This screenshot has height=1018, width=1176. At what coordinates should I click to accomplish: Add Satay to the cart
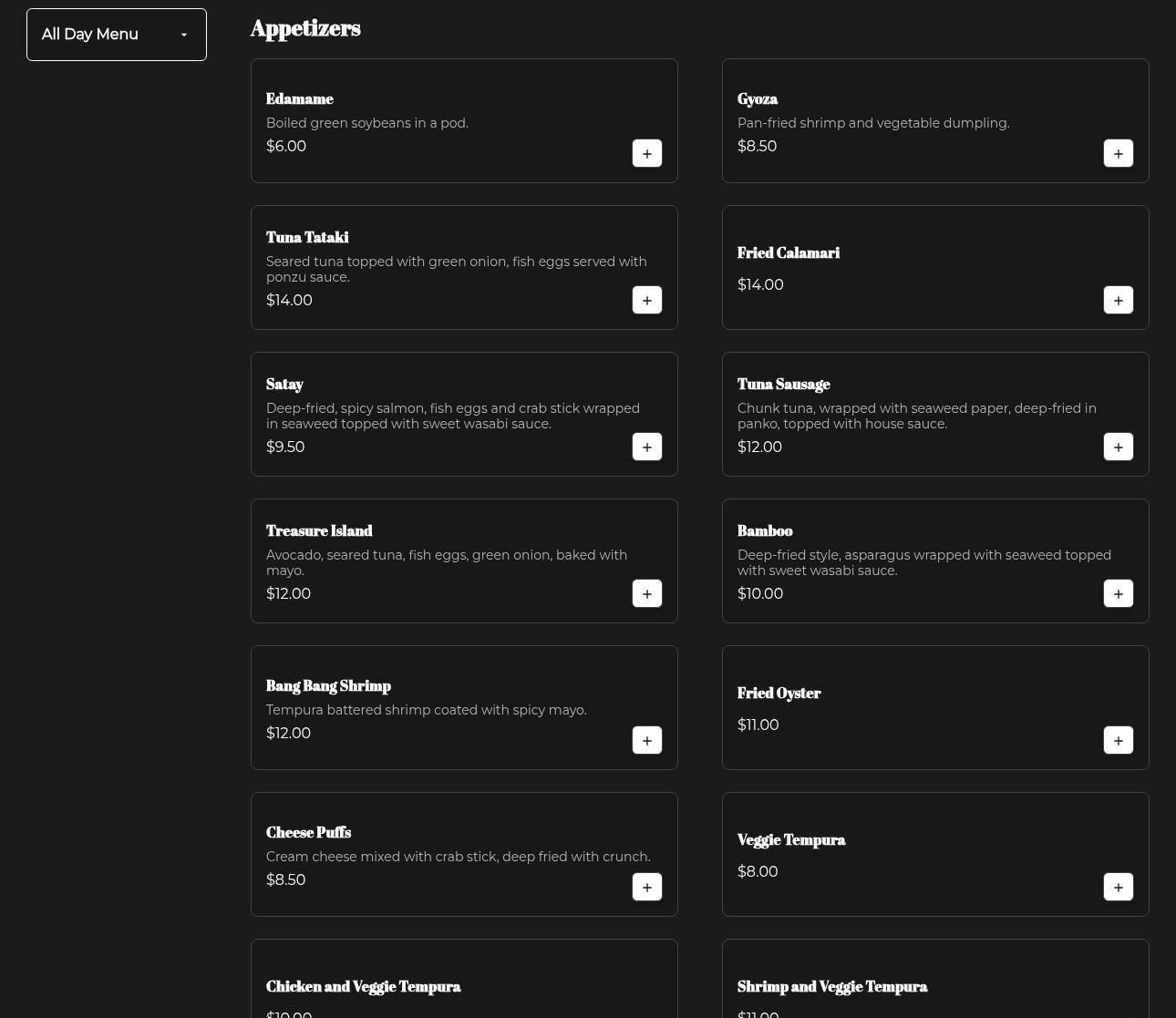click(647, 447)
